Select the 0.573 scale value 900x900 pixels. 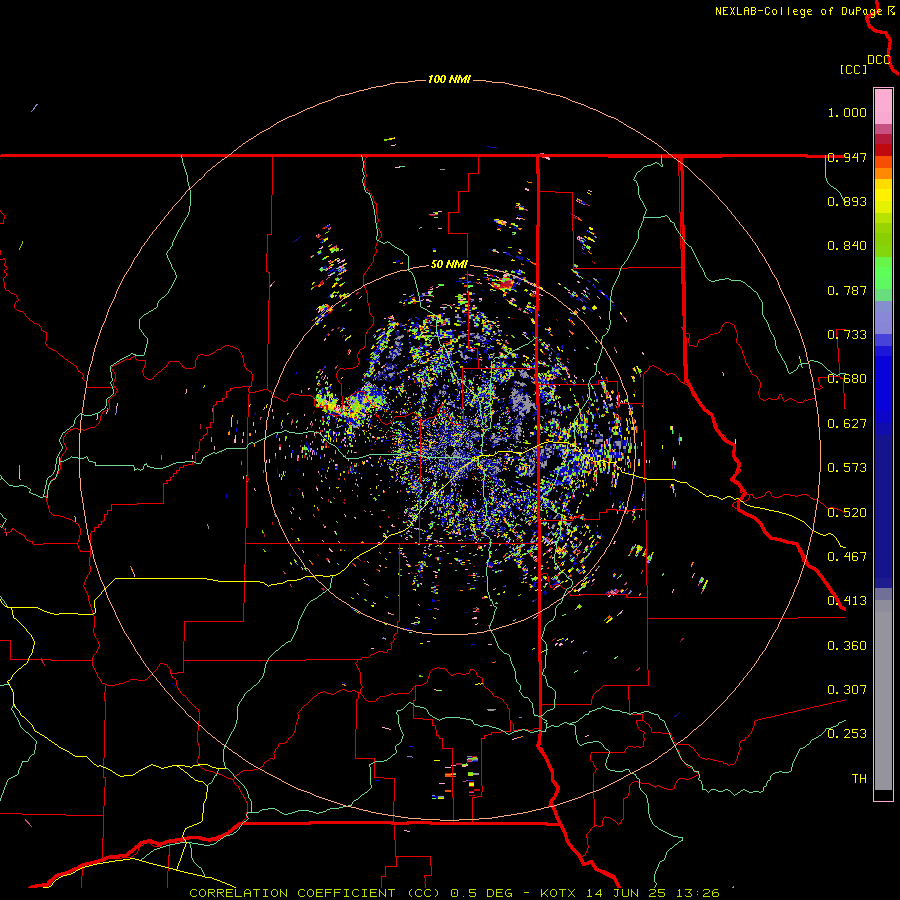[847, 468]
